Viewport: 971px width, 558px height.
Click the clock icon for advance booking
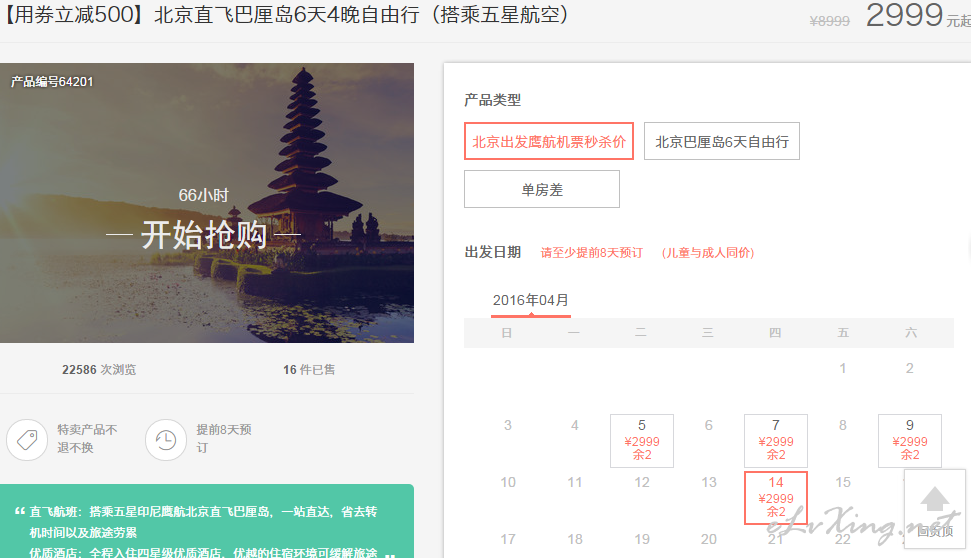pyautogui.click(x=165, y=440)
